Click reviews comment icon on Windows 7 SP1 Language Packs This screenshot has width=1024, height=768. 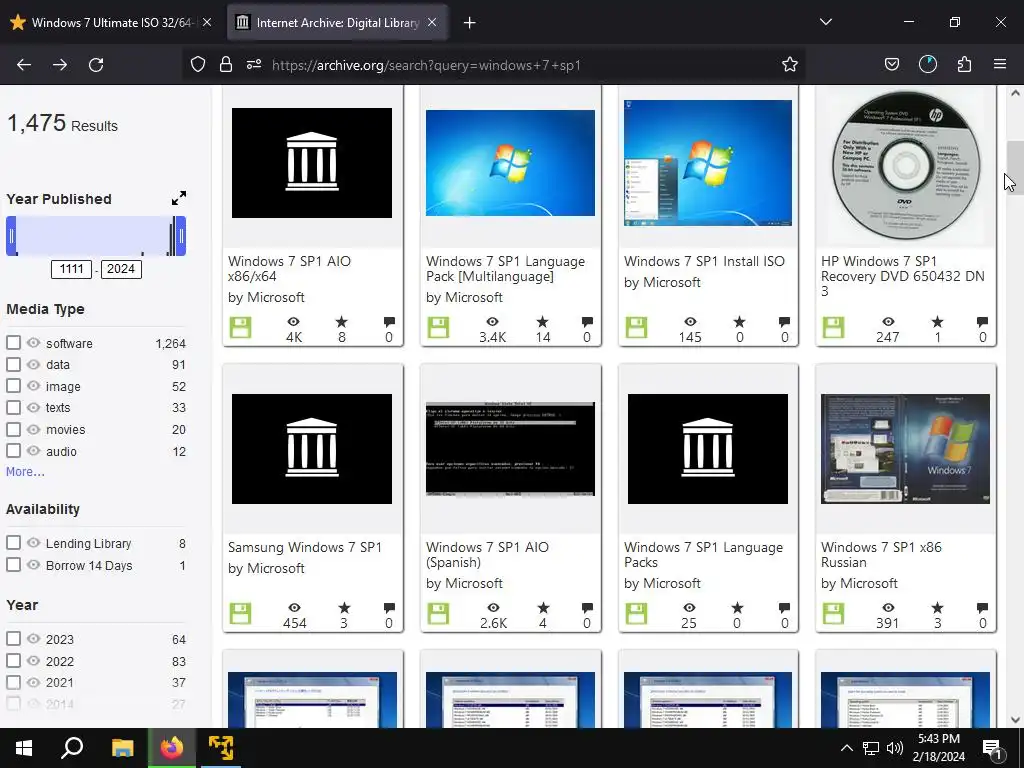coord(784,607)
